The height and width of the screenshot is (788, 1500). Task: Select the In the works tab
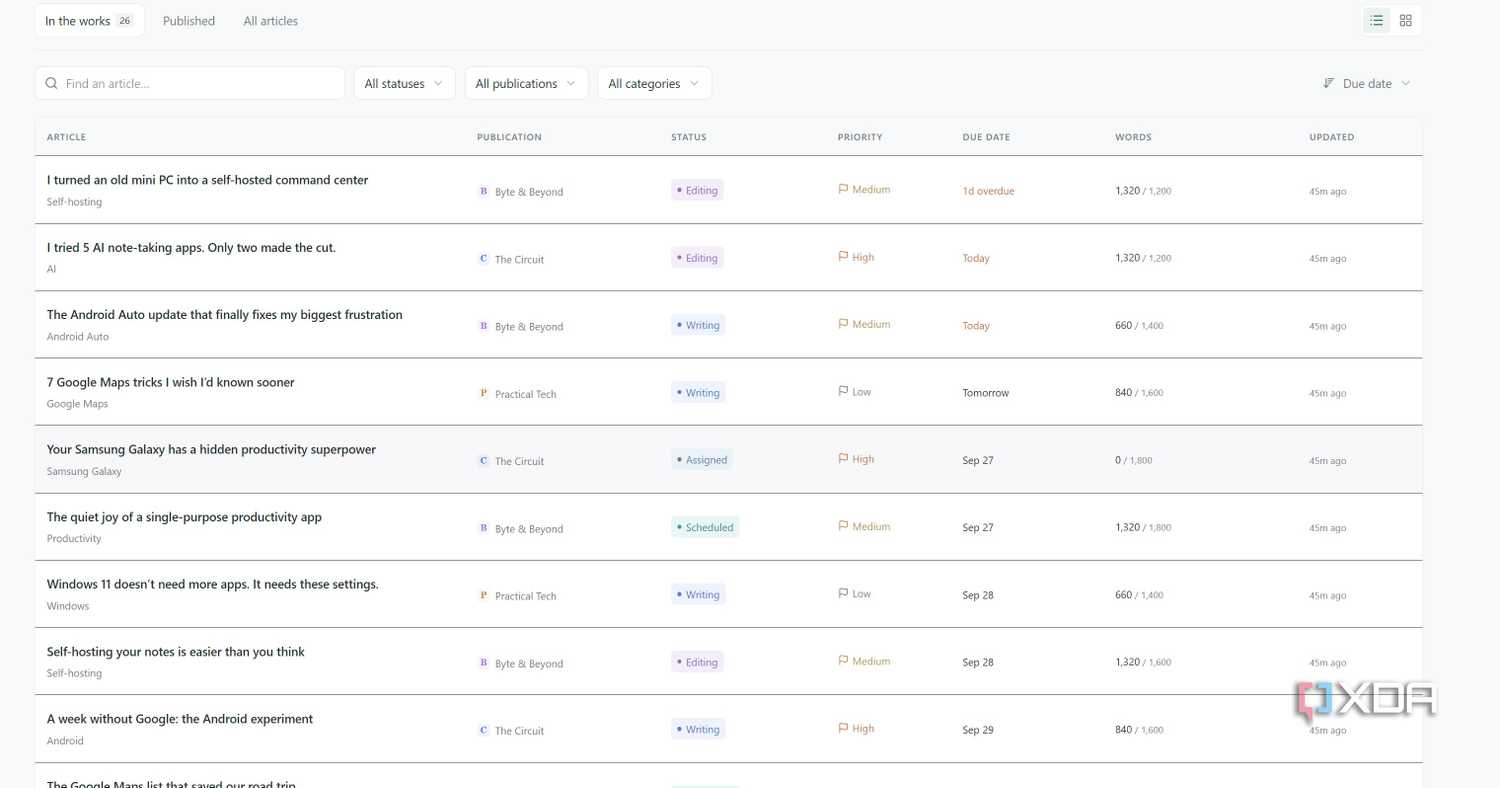(x=89, y=21)
